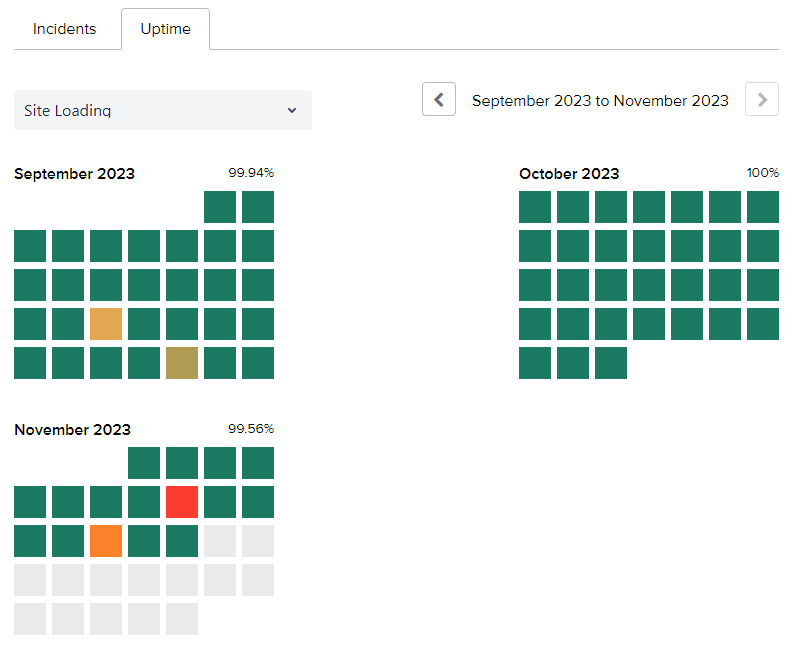
Task: Select the Uptime tab
Action: [165, 29]
